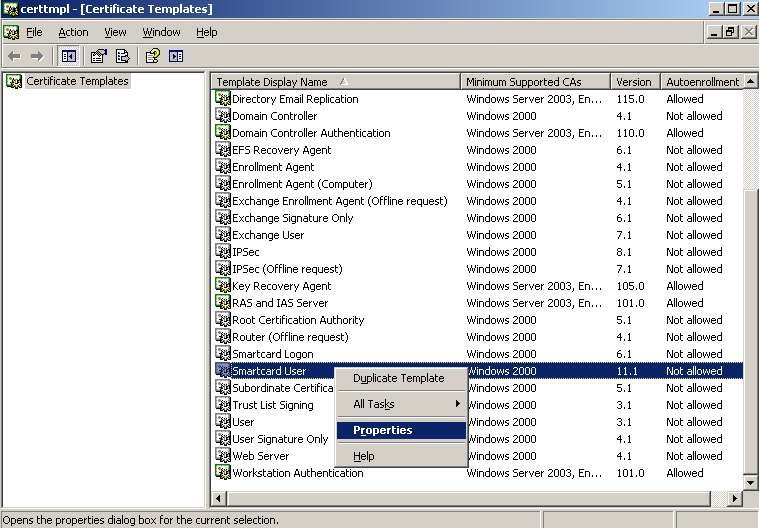Viewport: 759px width, 528px height.
Task: Choose Help in the context menu
Action: point(401,456)
